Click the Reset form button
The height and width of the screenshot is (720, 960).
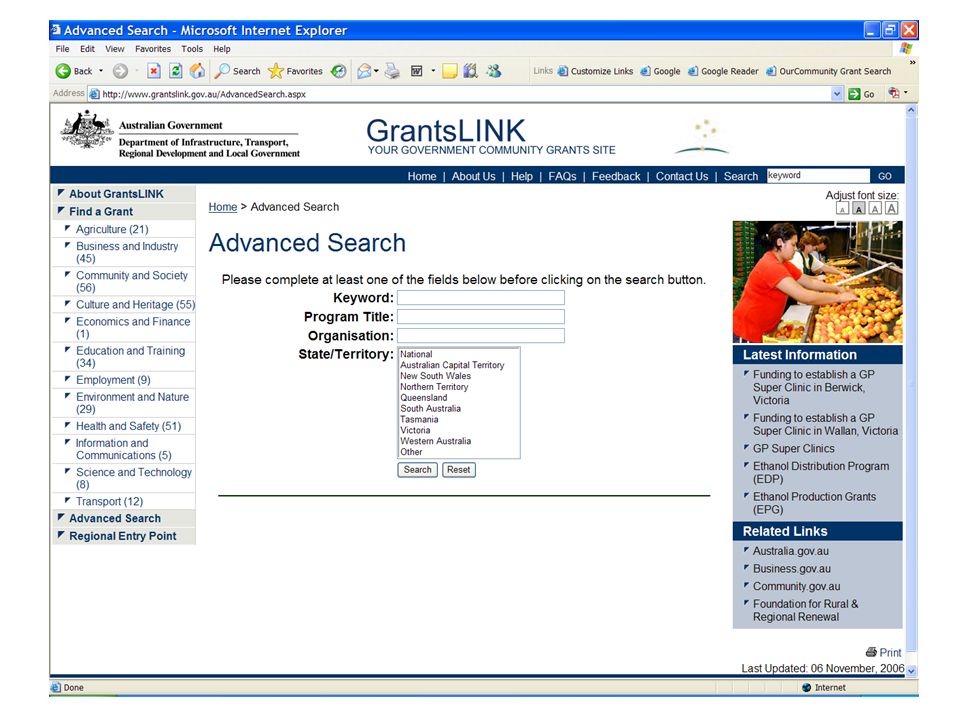pos(459,470)
